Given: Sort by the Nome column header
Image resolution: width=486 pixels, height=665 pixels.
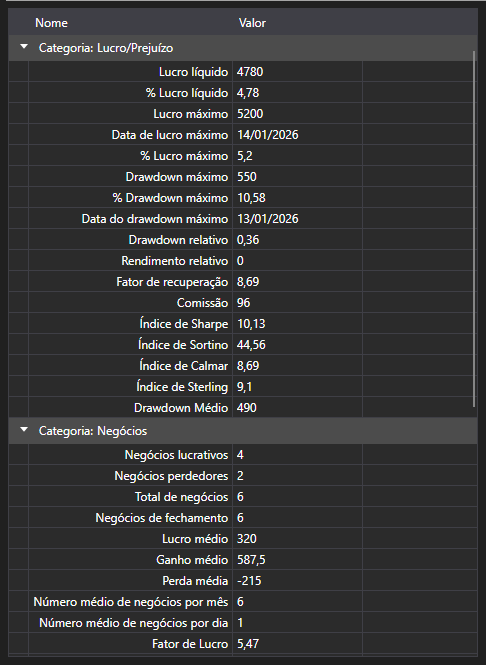Looking at the screenshot, I should (51, 23).
